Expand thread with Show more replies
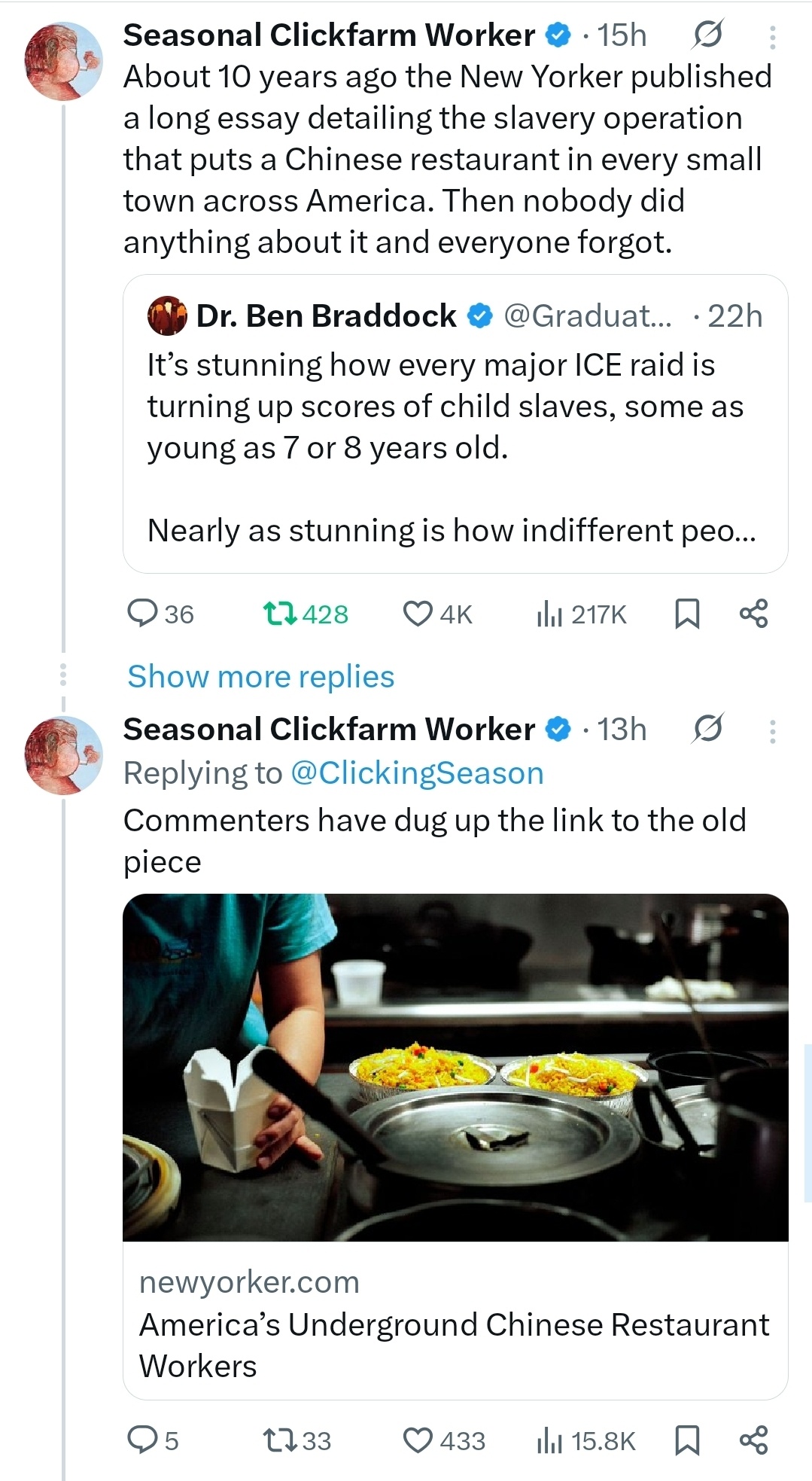Viewport: 812px width, 1481px height. (260, 676)
